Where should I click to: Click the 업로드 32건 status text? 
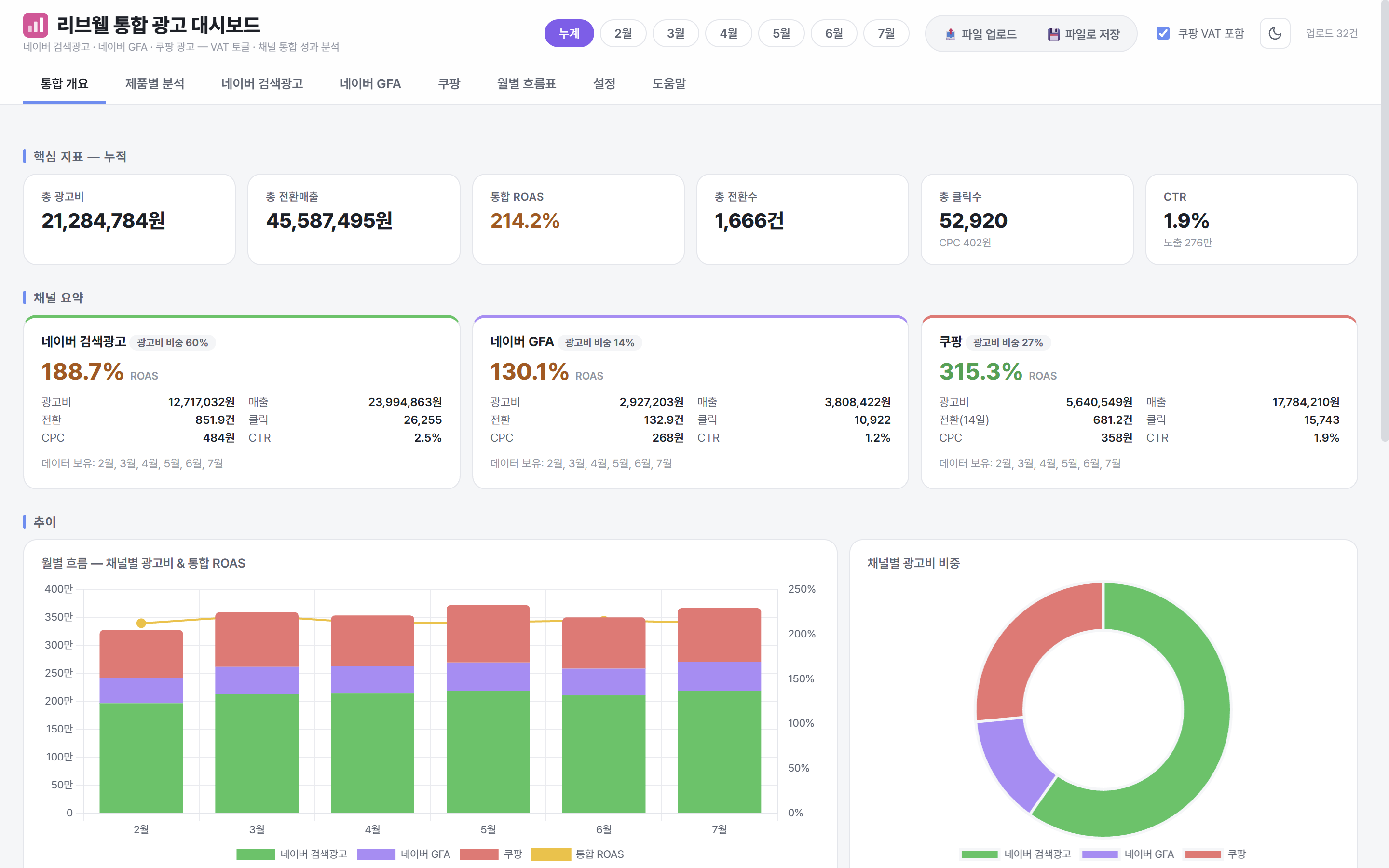1332,33
